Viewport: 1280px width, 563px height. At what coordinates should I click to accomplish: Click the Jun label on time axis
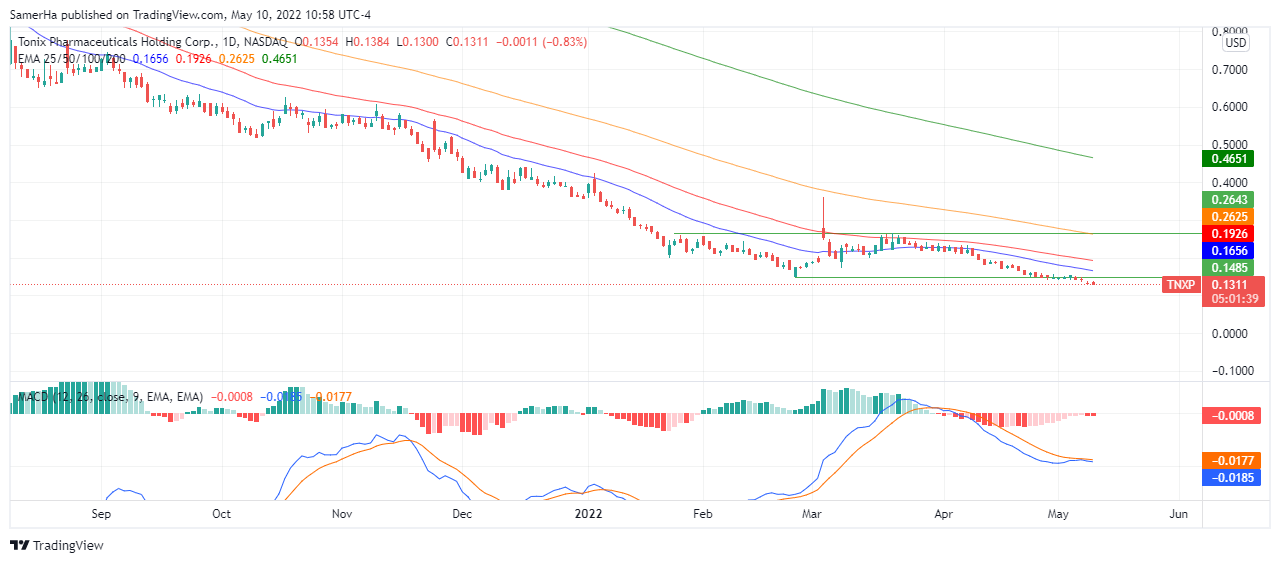[1179, 513]
